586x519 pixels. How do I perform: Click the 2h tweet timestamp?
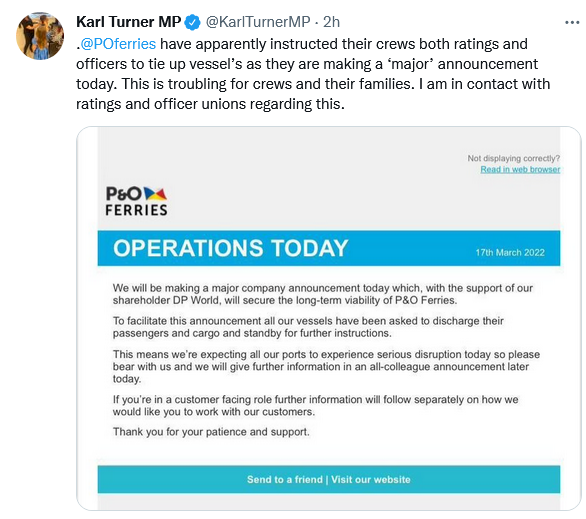tap(331, 22)
